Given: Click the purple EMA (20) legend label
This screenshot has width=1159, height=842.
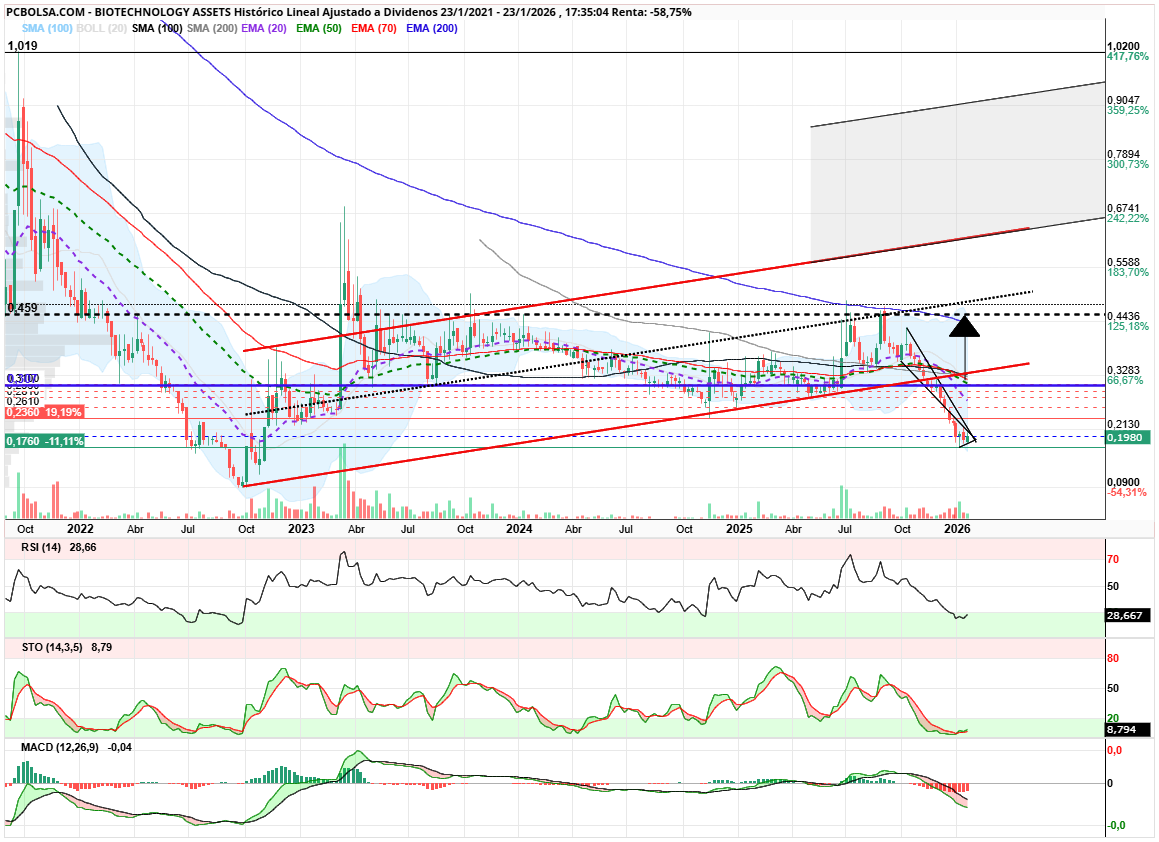Looking at the screenshot, I should coord(264,28).
